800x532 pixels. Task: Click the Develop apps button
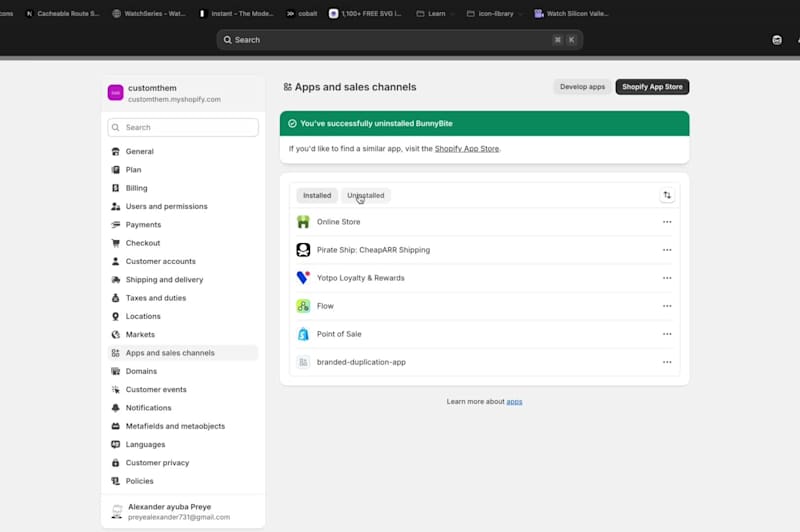click(x=582, y=87)
